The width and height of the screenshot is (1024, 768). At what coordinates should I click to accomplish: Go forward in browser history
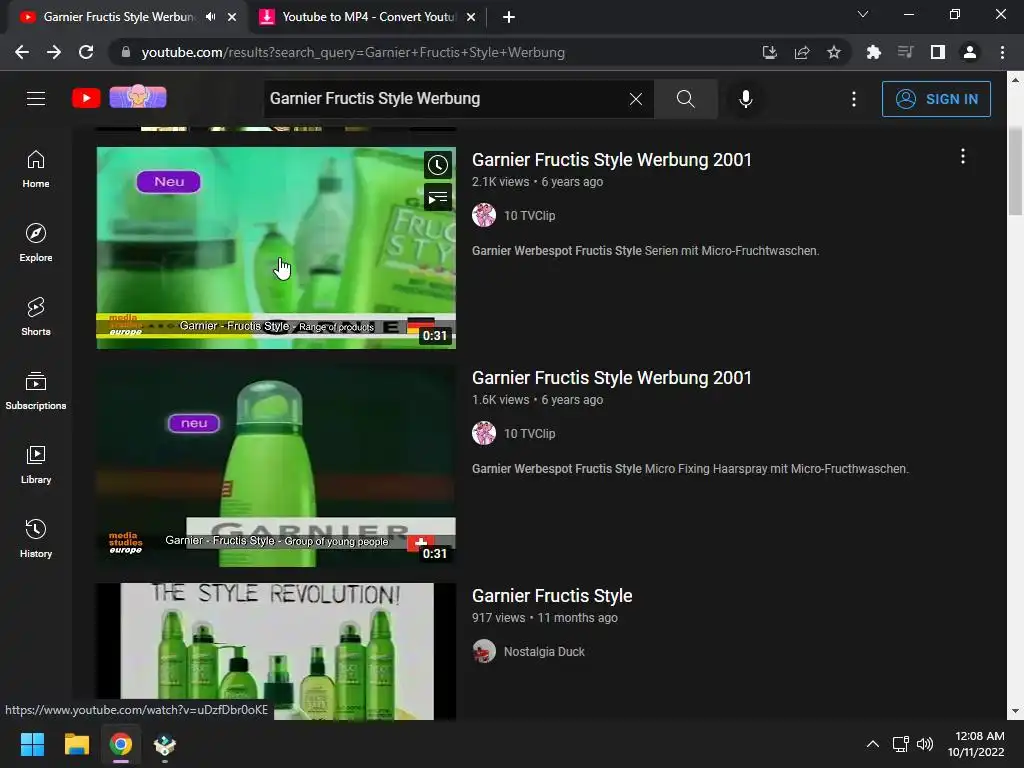pos(54,52)
